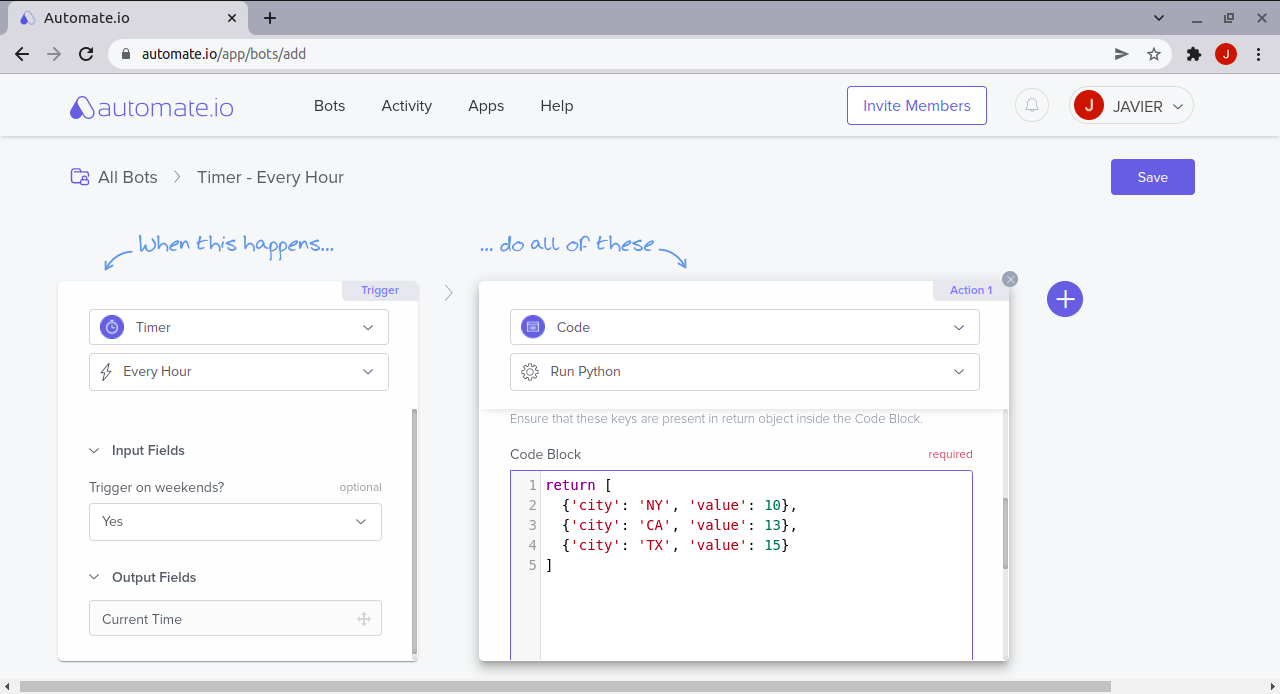Open the Bots menu
1280x694 pixels.
click(x=329, y=105)
